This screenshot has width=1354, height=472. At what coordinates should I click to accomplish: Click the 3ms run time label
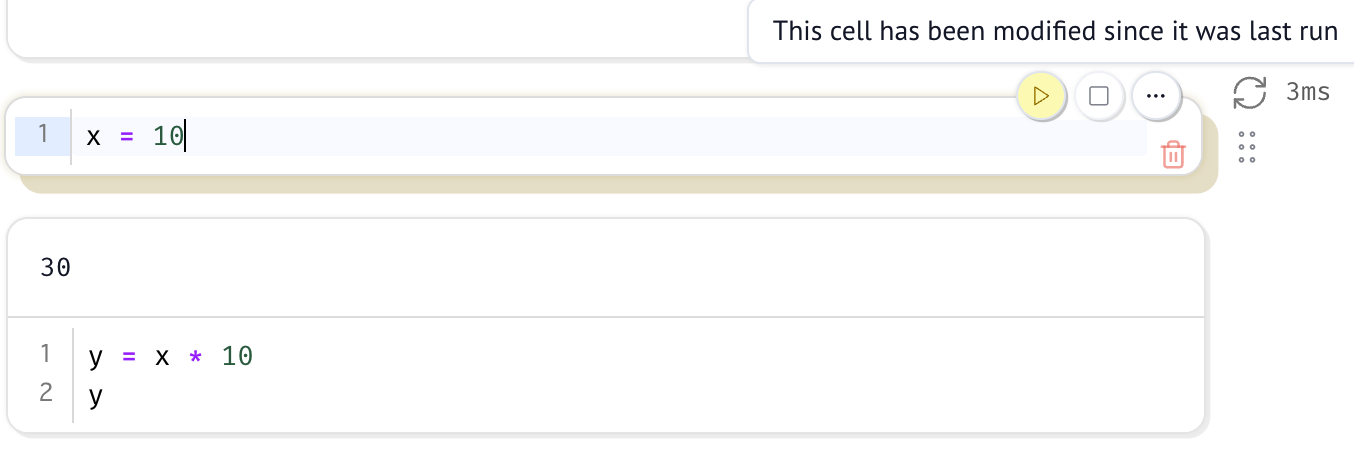tap(1308, 93)
